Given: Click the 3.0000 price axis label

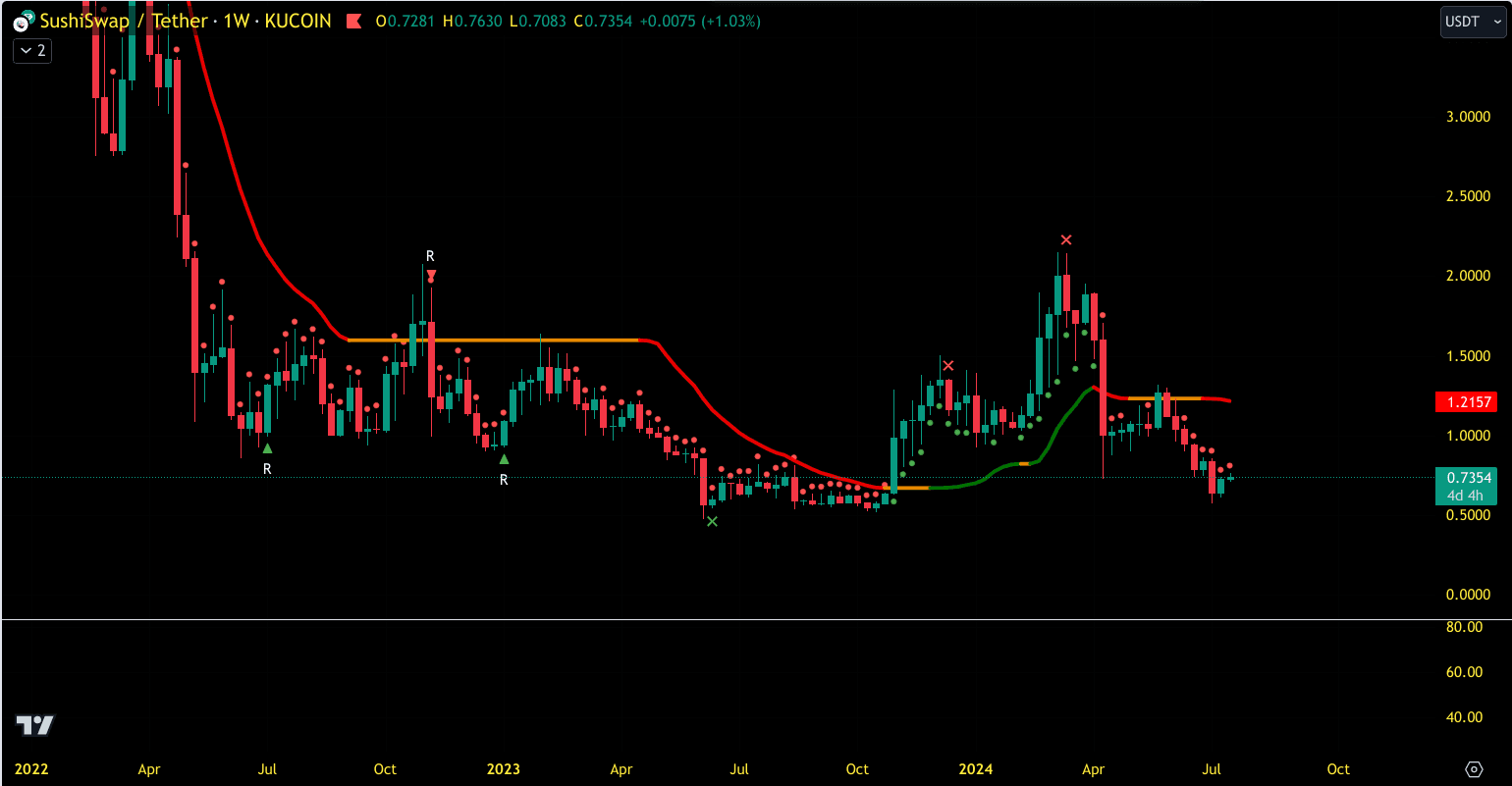Looking at the screenshot, I should (x=1469, y=117).
